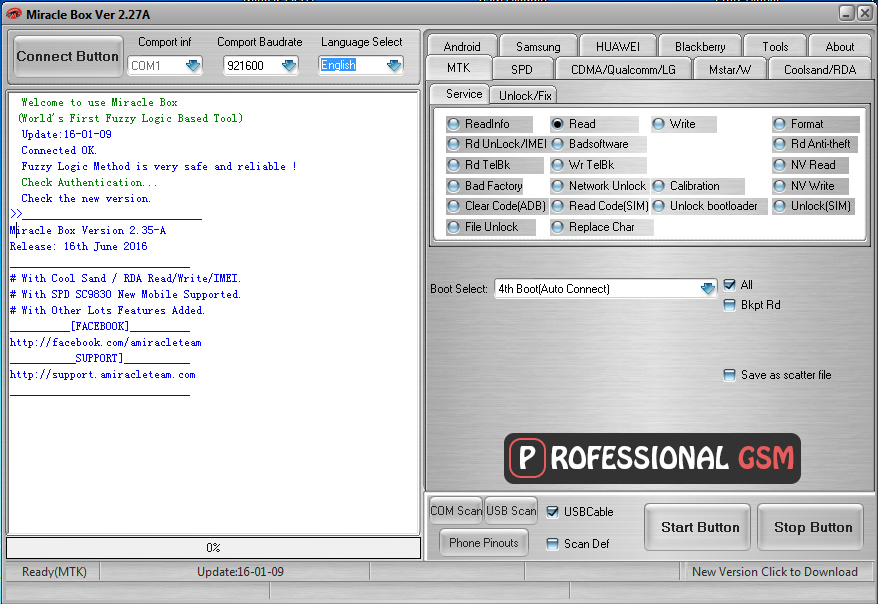Viewport: 878px width, 604px height.
Task: Choose the Network Unlock radio option
Action: coord(599,186)
